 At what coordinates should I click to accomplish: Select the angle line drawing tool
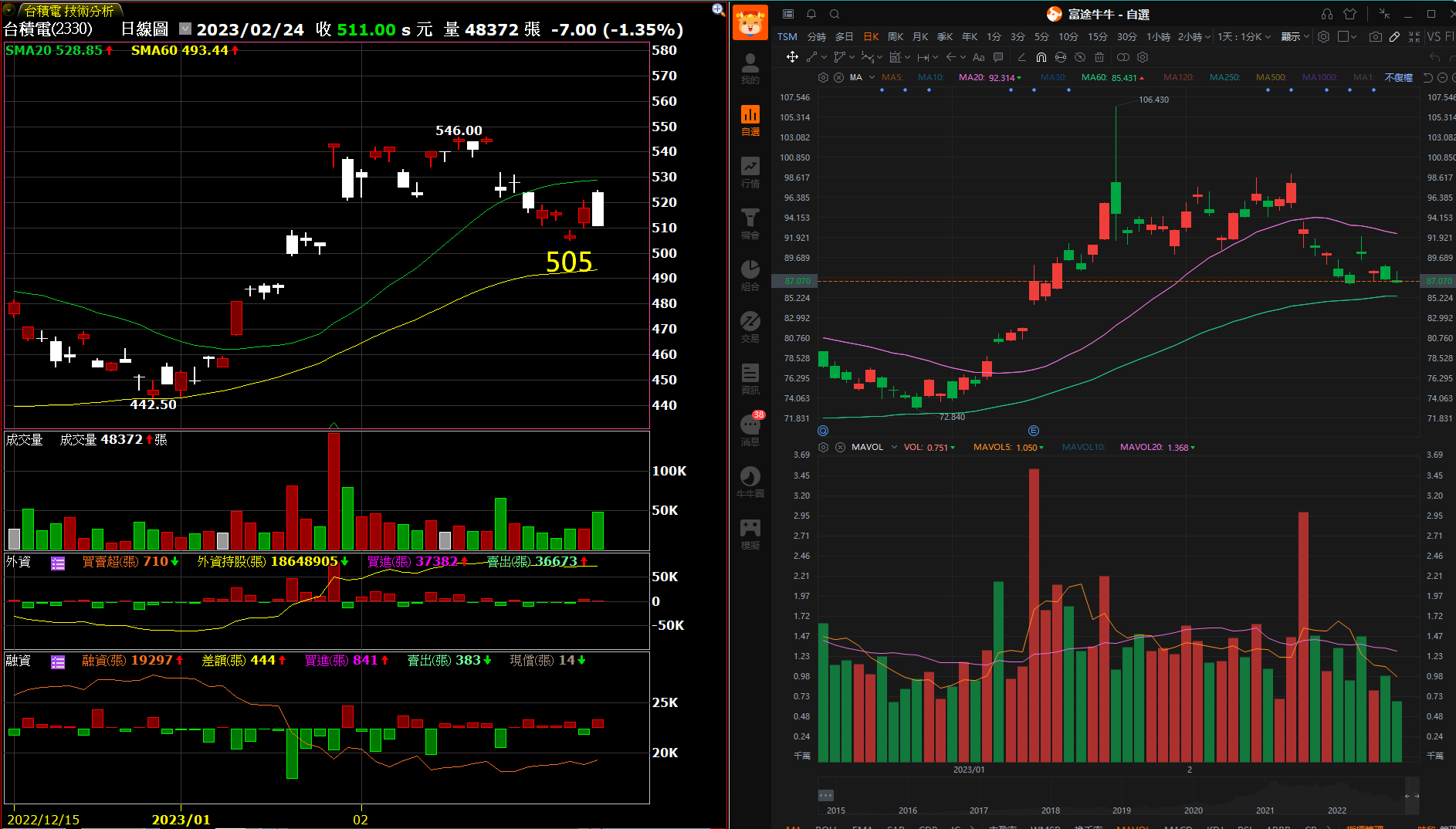point(1021,57)
